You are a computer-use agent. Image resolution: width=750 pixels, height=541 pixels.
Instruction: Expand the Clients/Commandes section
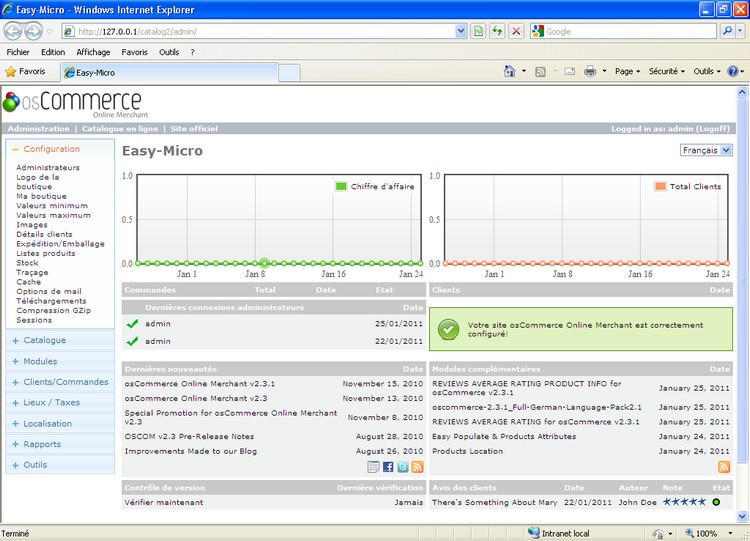point(60,382)
